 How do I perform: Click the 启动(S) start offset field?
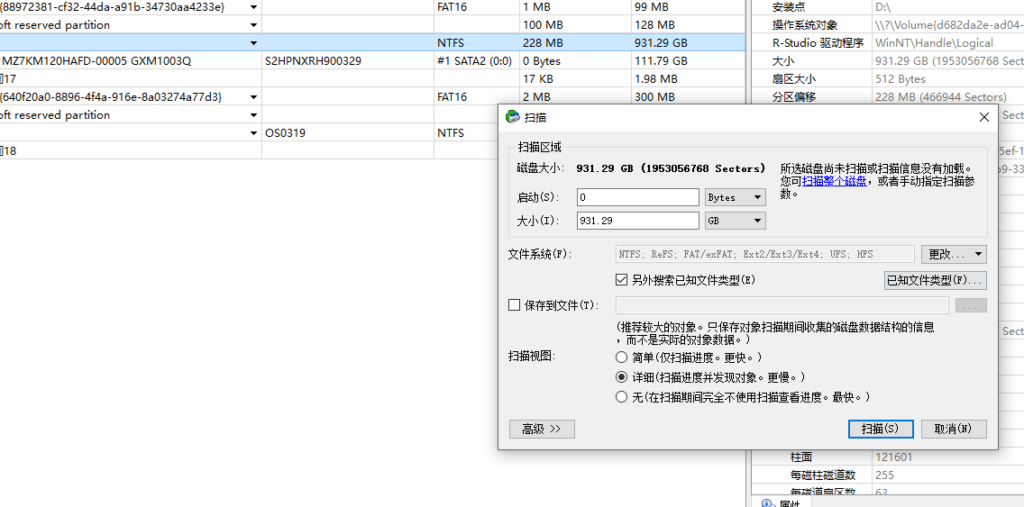[x=638, y=197]
